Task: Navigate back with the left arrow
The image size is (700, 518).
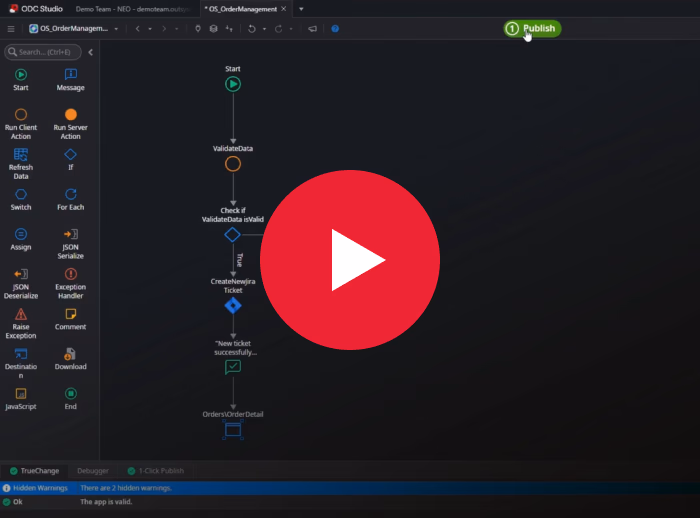Action: tap(138, 29)
